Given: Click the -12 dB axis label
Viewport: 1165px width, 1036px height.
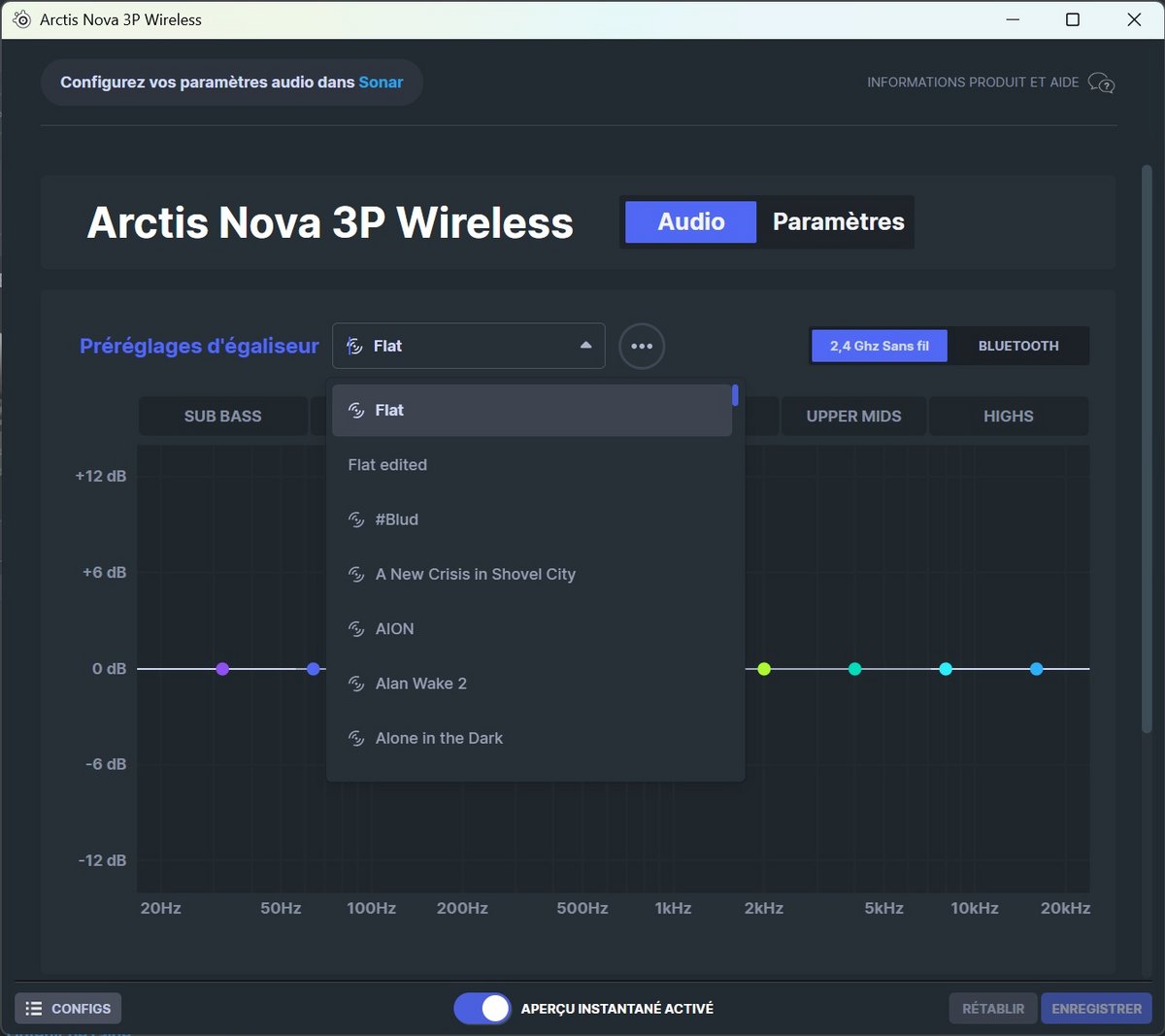Looking at the screenshot, I should [x=103, y=860].
